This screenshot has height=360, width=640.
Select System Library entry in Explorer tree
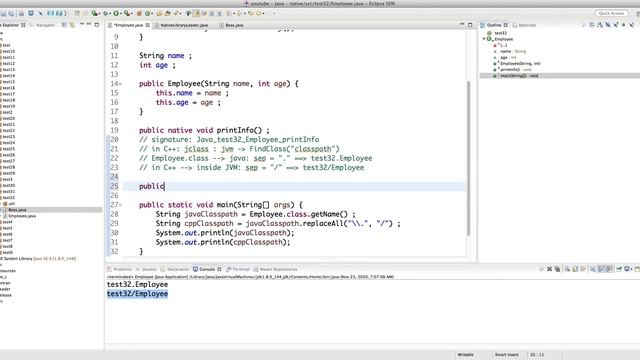39,258
